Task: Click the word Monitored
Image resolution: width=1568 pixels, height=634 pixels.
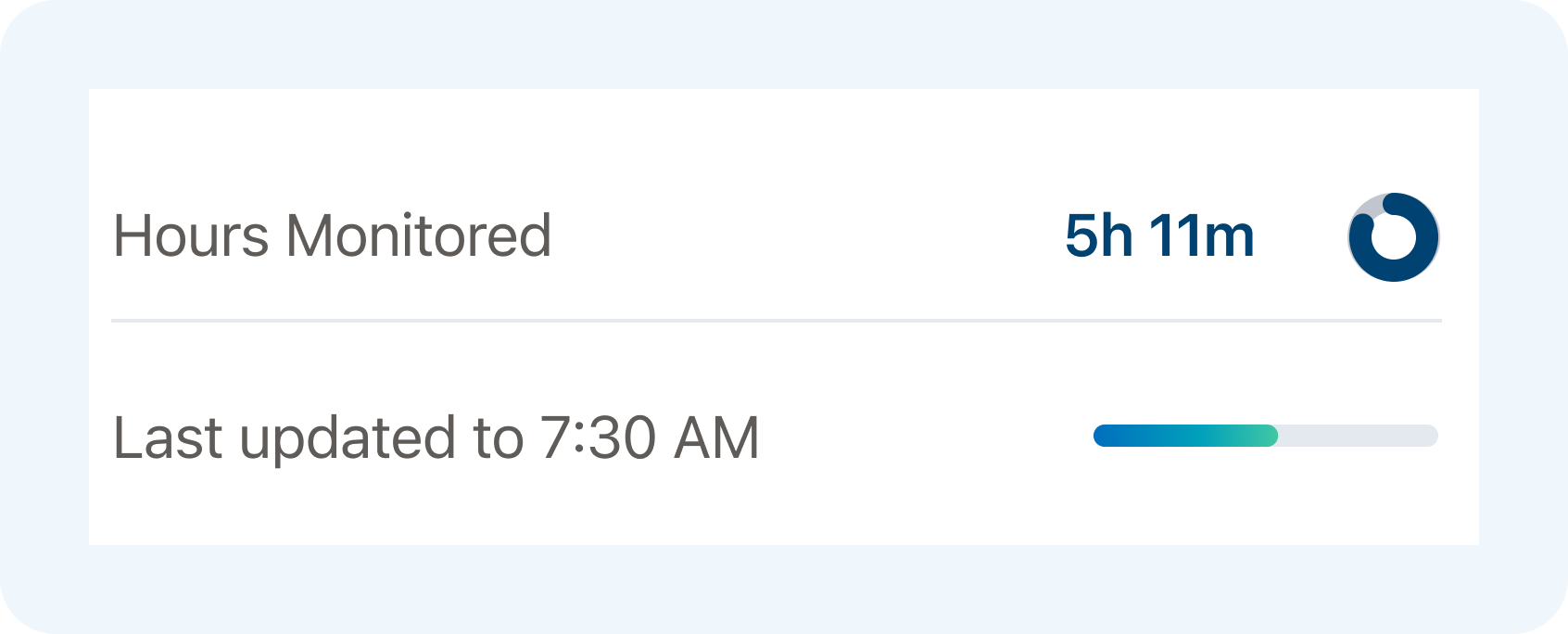Action: (x=418, y=236)
